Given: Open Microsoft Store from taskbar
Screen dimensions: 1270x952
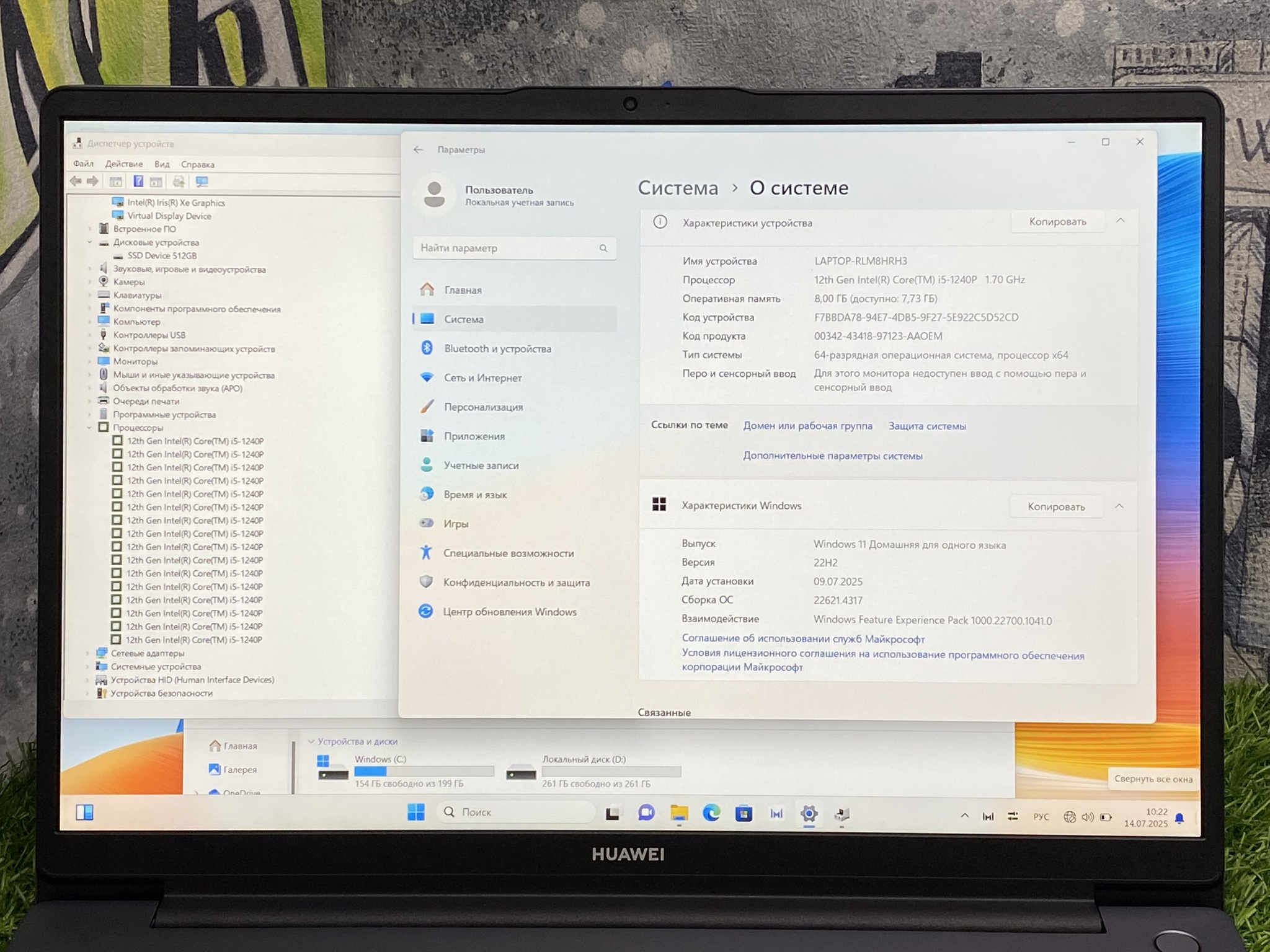Looking at the screenshot, I should tap(744, 813).
